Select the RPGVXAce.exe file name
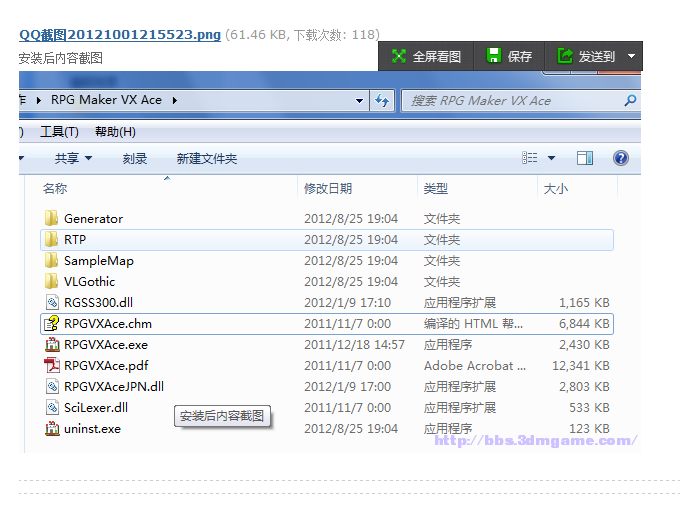Image resolution: width=680 pixels, height=510 pixels. click(x=106, y=344)
